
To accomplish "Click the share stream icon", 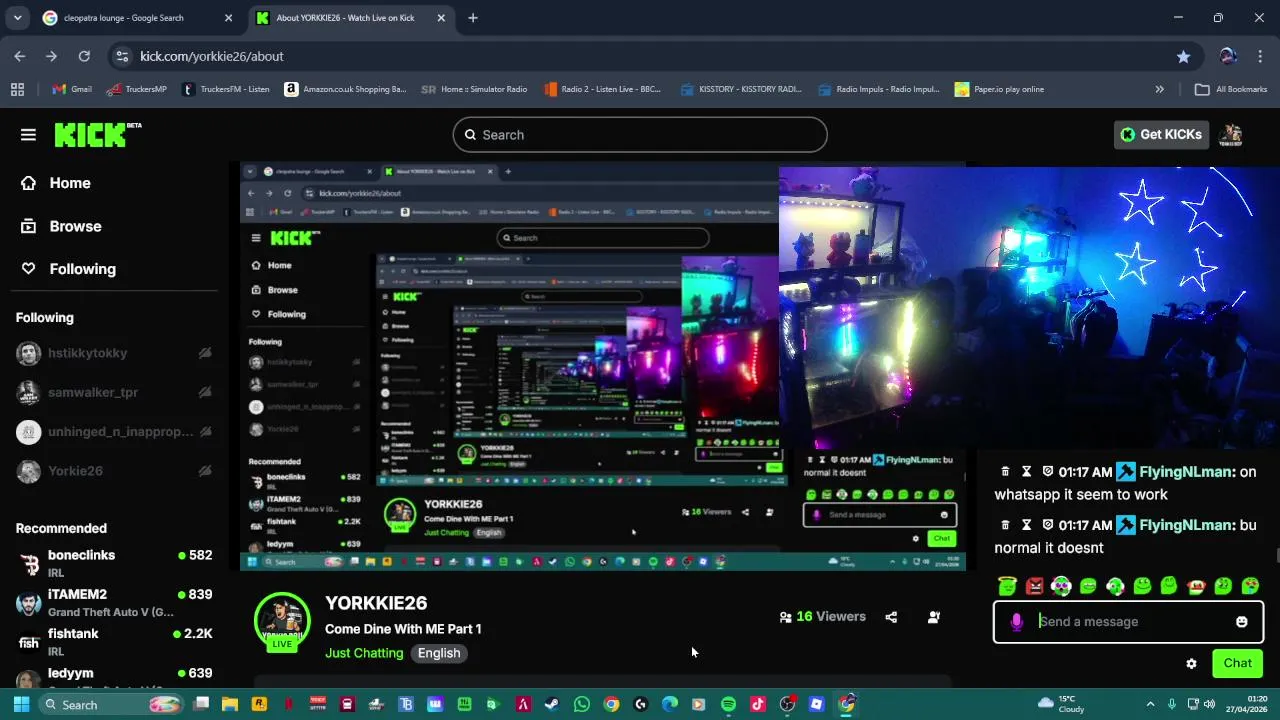I will coord(891,617).
